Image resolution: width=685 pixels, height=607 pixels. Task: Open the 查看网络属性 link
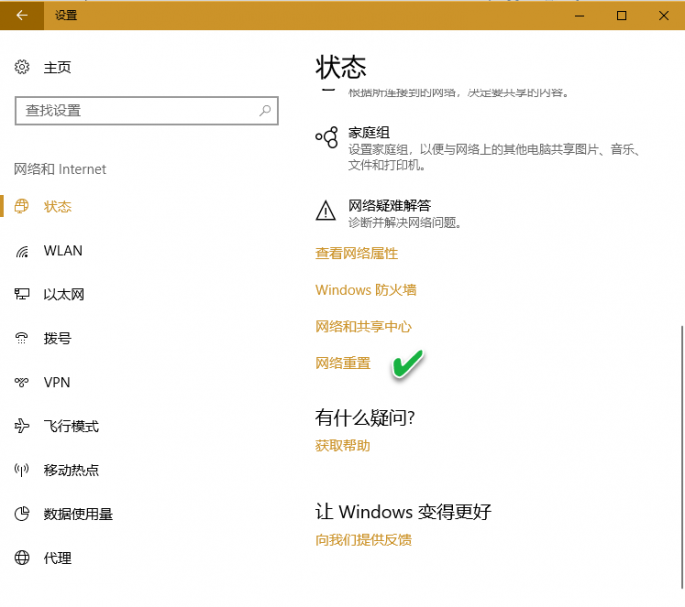click(x=356, y=253)
